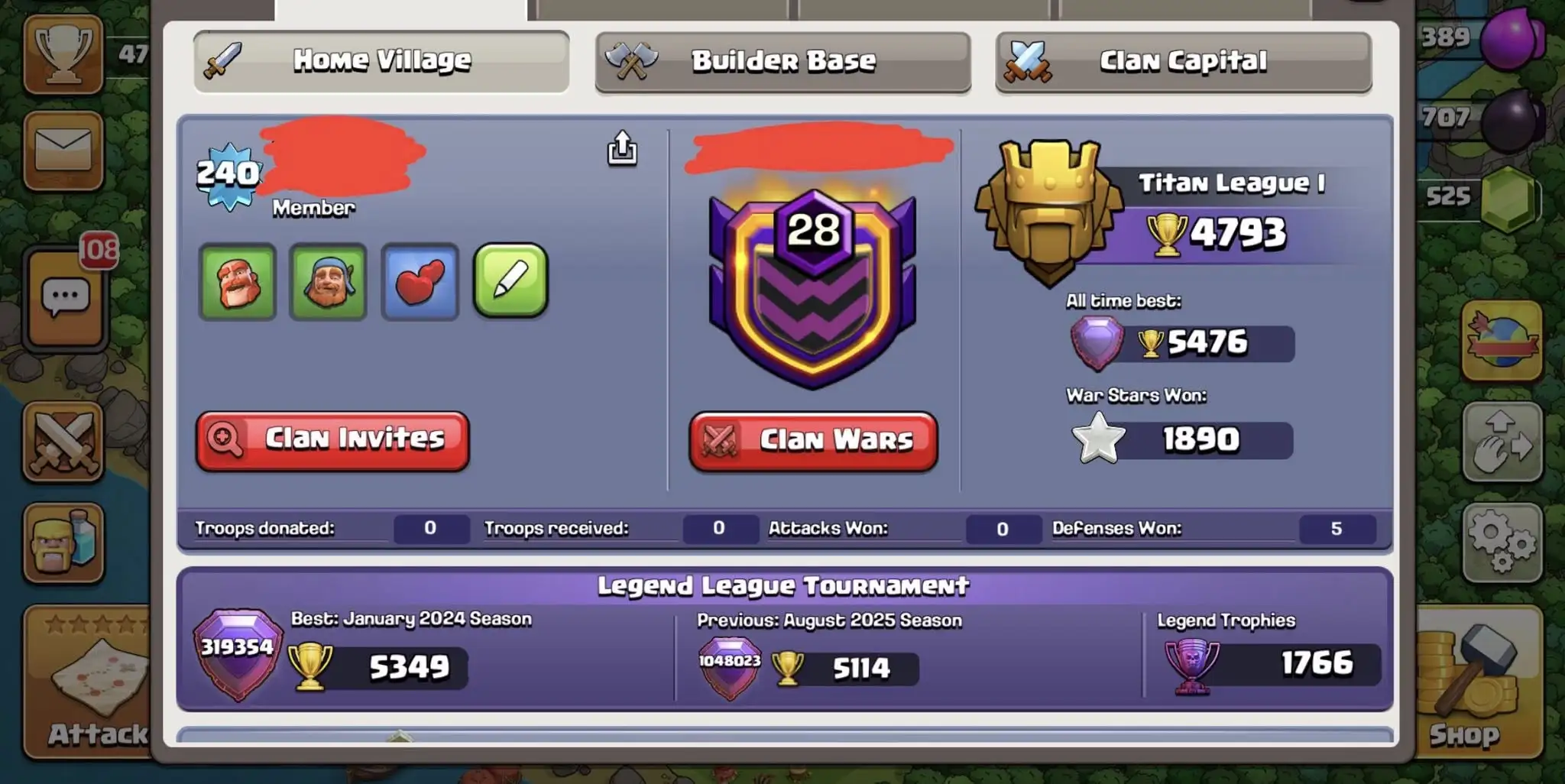Select the red hearts player label
1565x784 pixels.
(x=420, y=282)
